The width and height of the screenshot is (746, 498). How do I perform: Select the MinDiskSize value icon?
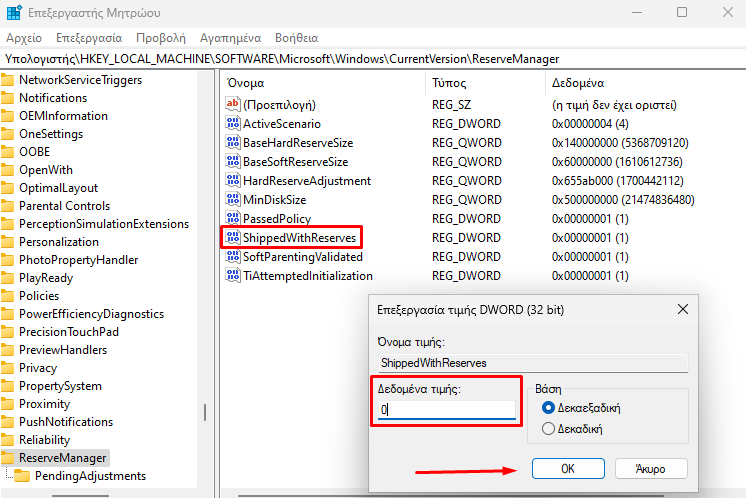click(233, 199)
